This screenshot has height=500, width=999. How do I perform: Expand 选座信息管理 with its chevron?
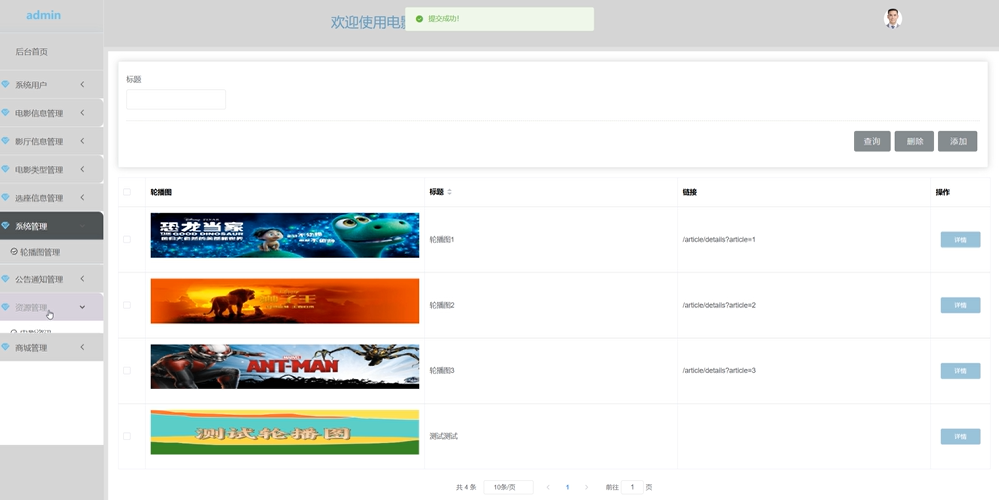point(82,197)
